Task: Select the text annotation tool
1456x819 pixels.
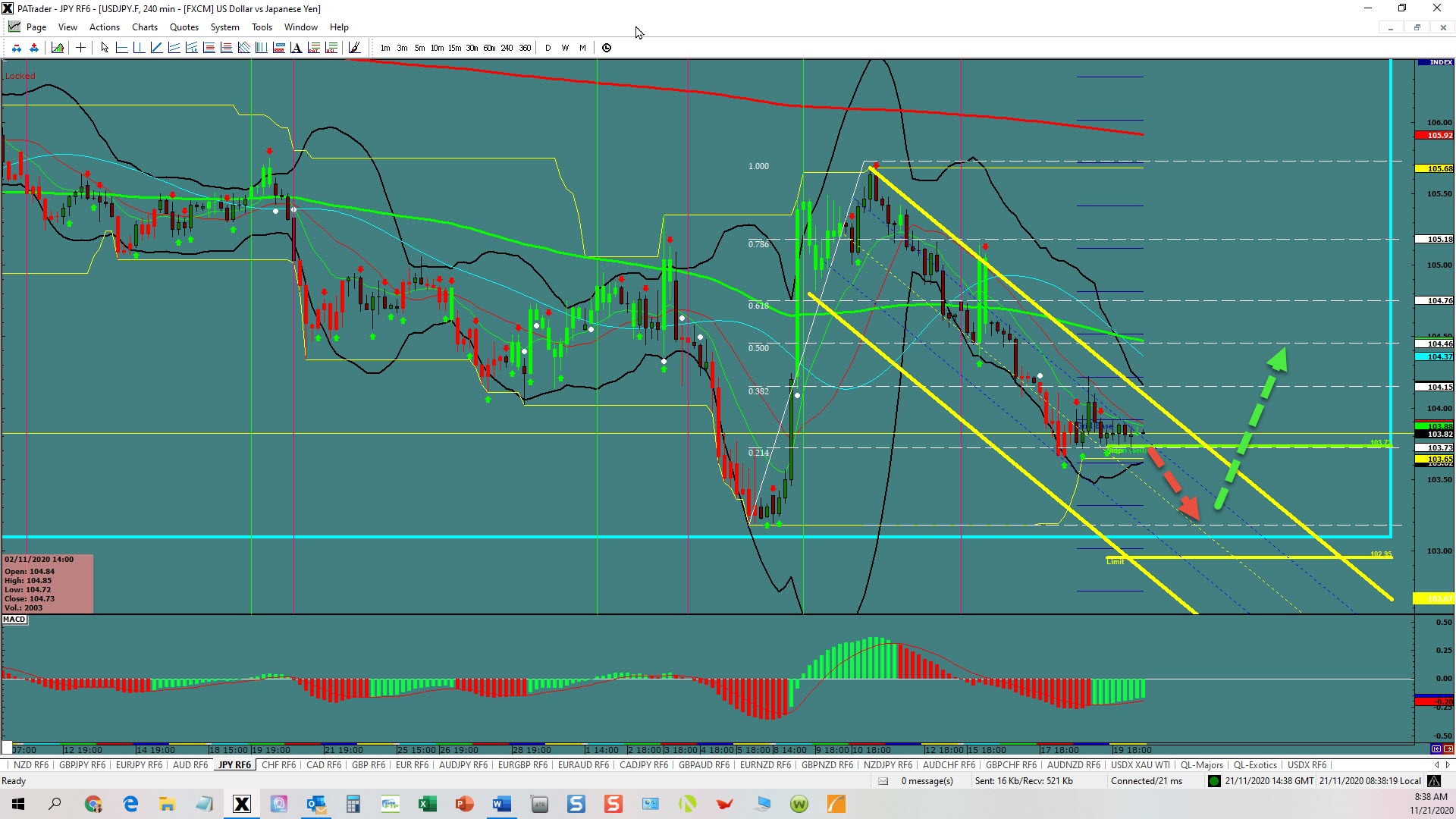Action: pos(297,48)
